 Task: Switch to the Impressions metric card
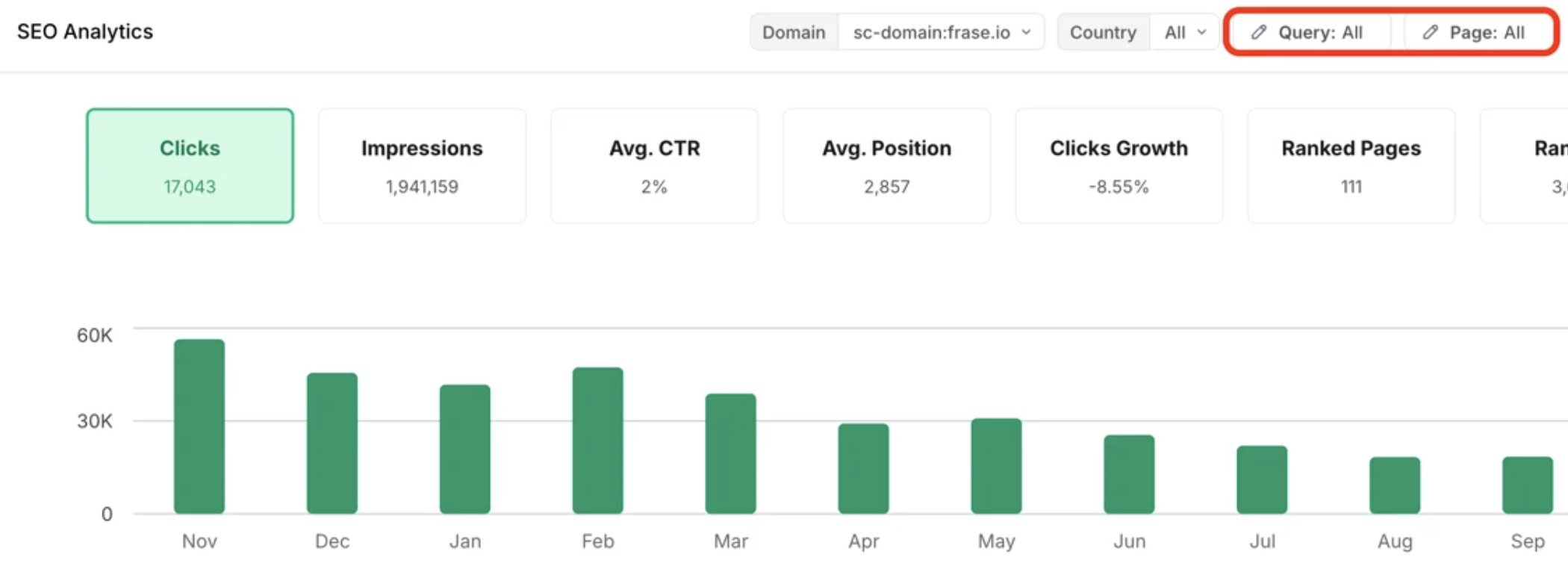point(422,166)
